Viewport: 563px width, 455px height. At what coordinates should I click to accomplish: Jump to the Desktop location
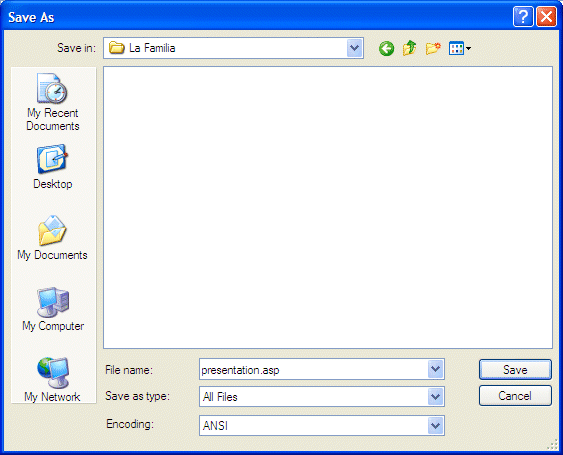coord(53,167)
